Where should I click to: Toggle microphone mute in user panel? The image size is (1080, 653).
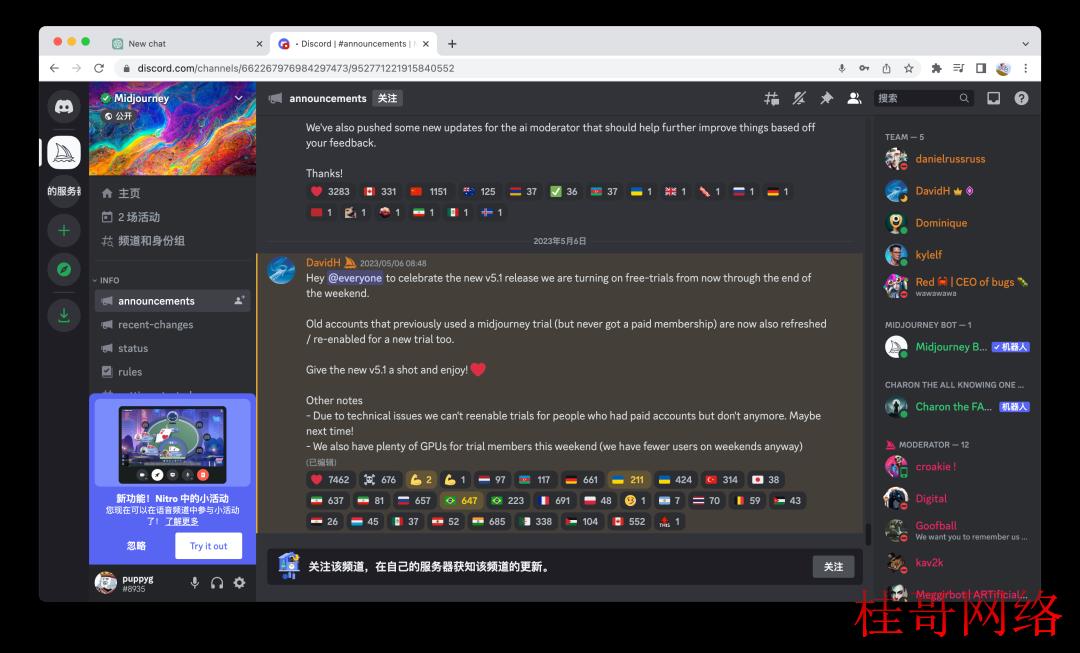click(x=195, y=583)
